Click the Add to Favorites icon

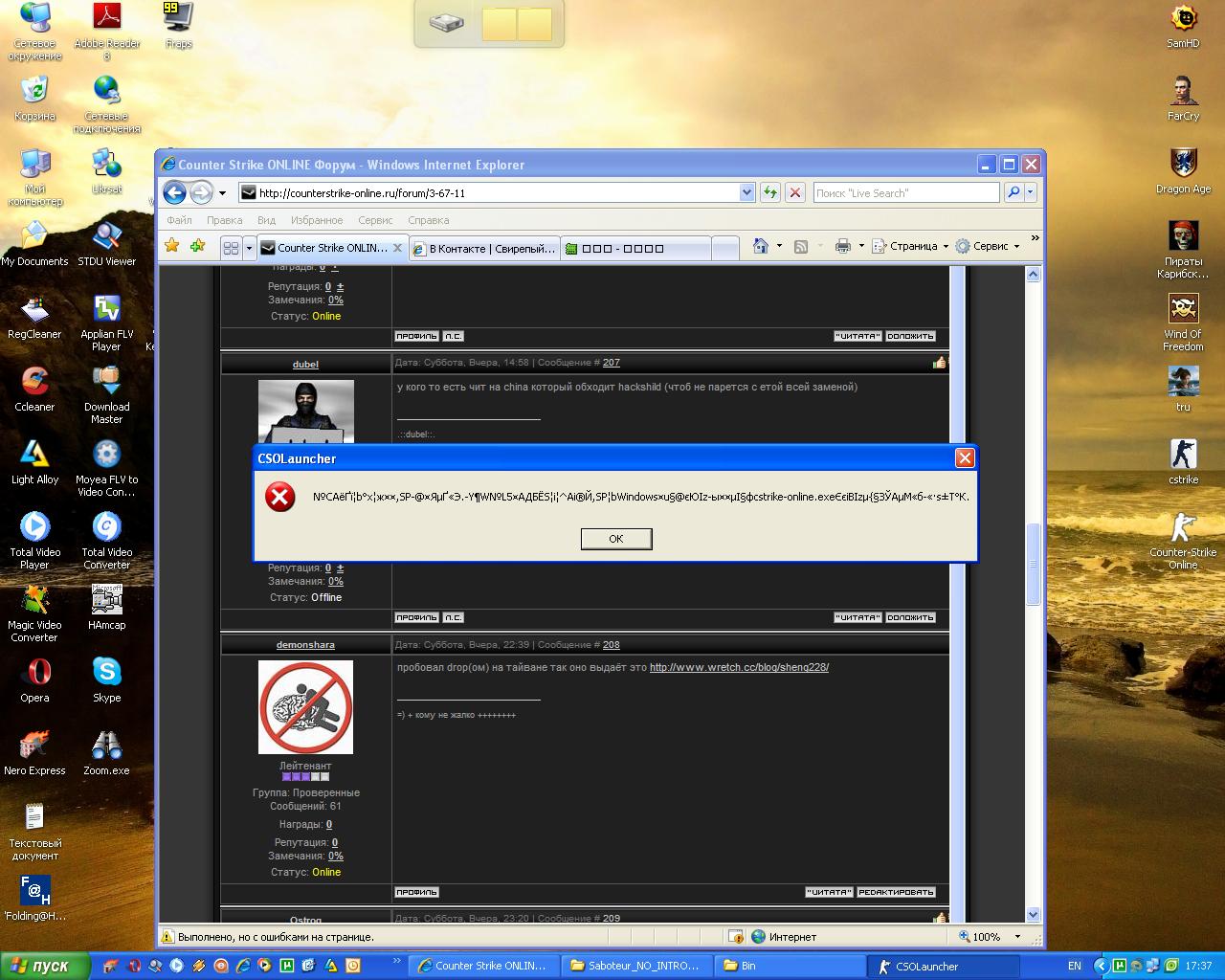point(198,246)
